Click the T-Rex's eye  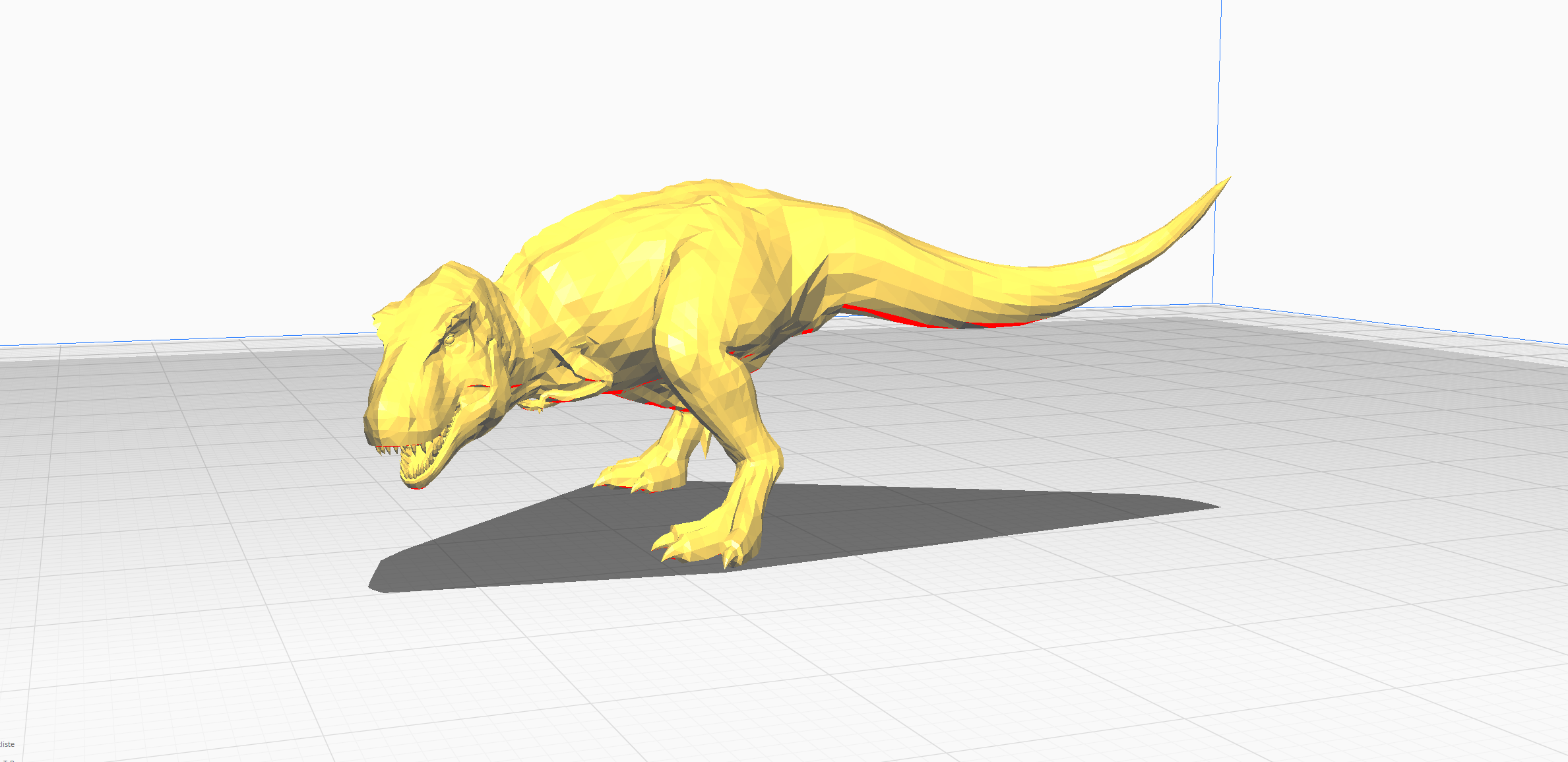coord(449,340)
